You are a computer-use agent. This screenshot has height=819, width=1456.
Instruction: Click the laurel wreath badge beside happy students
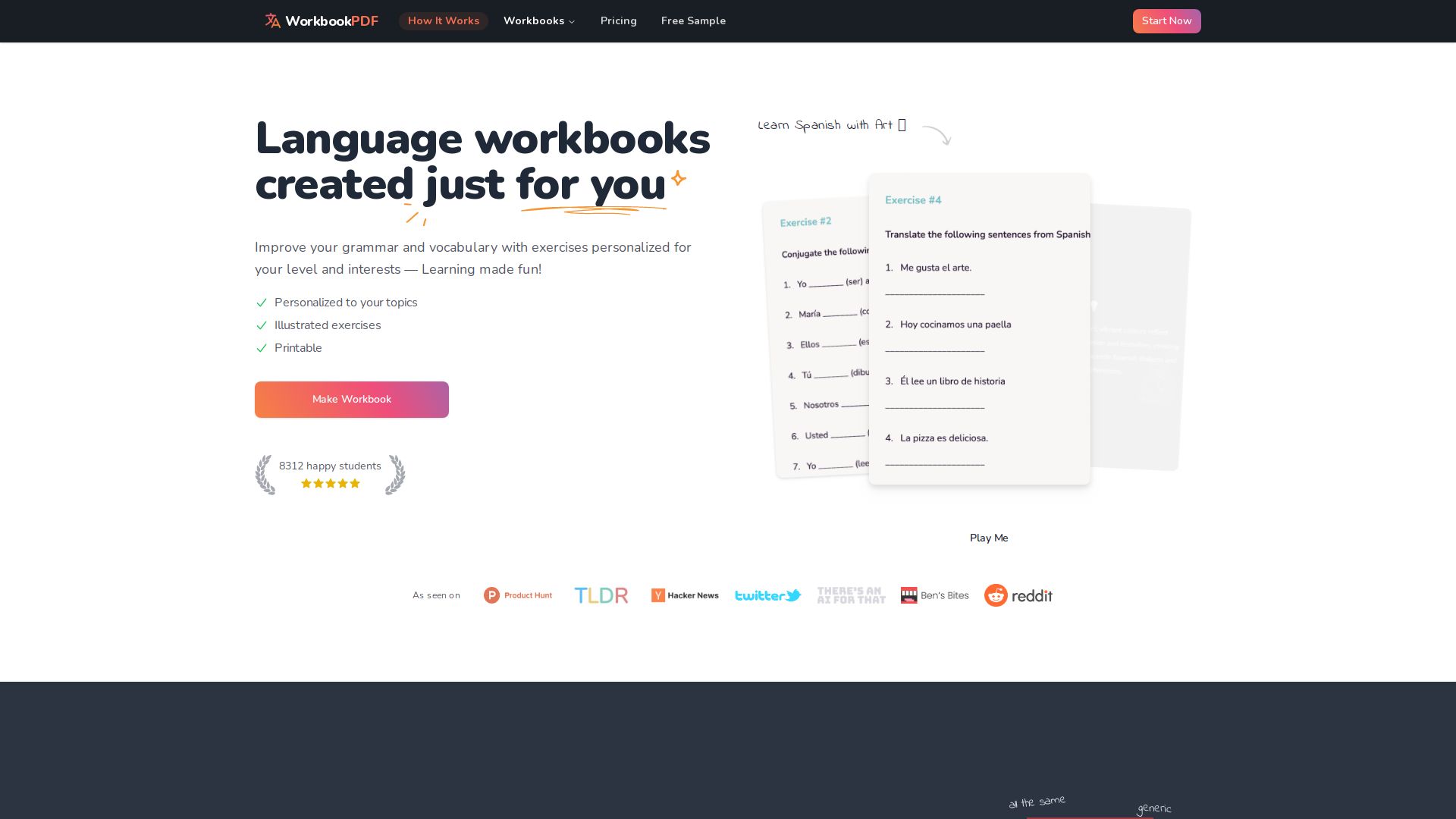coord(265,475)
